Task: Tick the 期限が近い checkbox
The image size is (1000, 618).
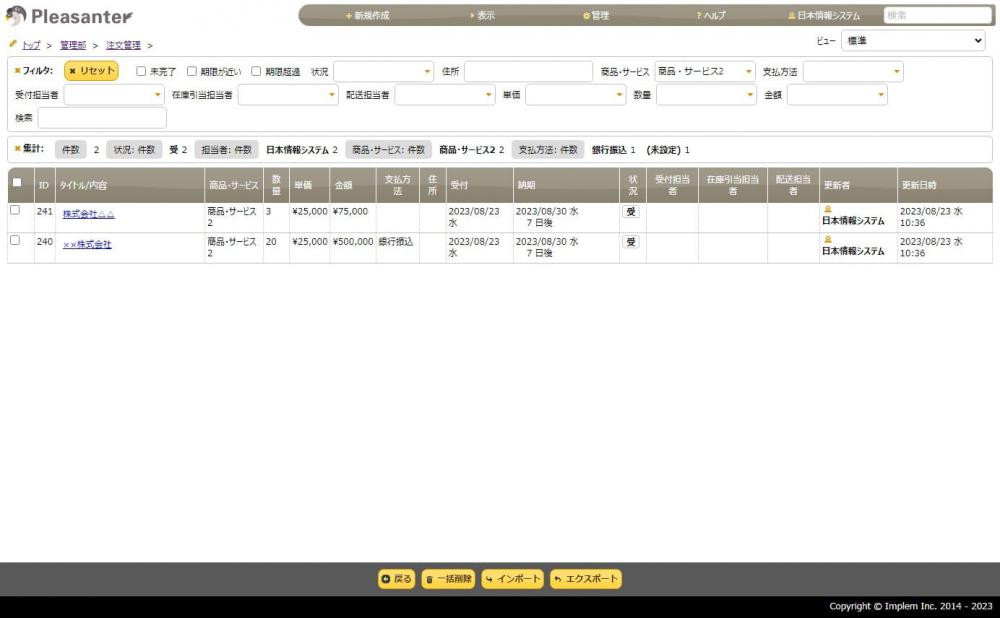Action: (192, 71)
